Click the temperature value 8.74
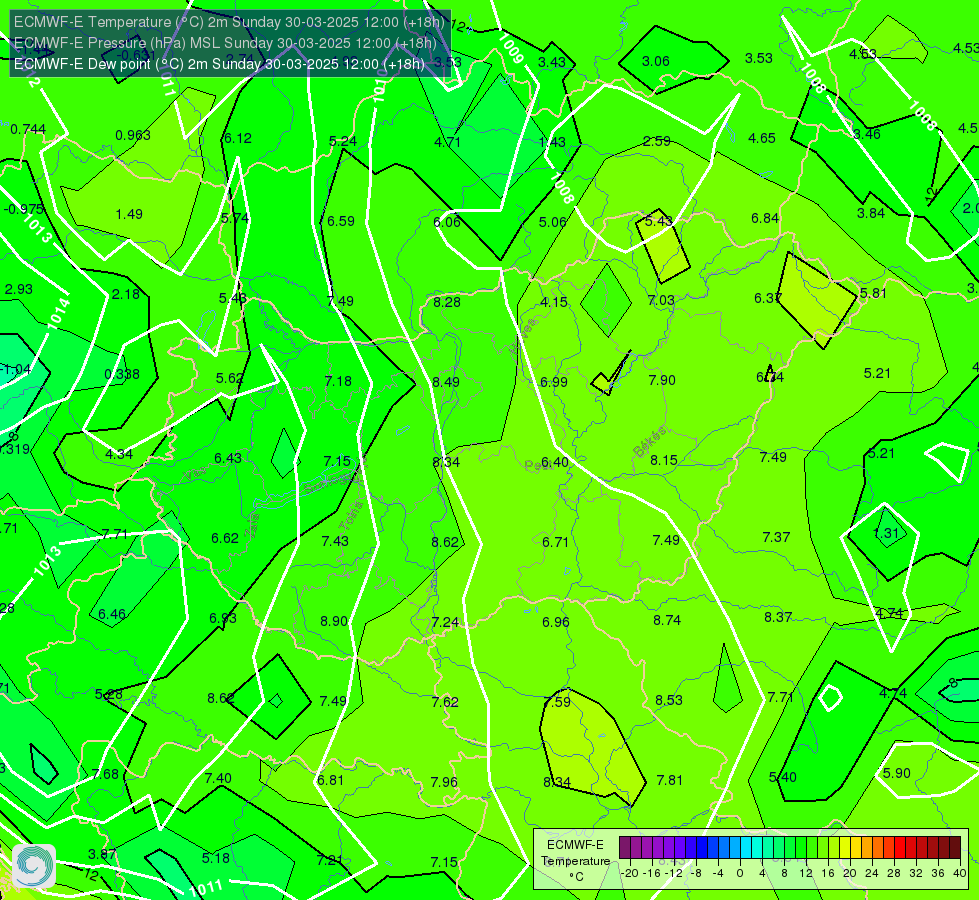Image resolution: width=979 pixels, height=900 pixels. click(667, 620)
